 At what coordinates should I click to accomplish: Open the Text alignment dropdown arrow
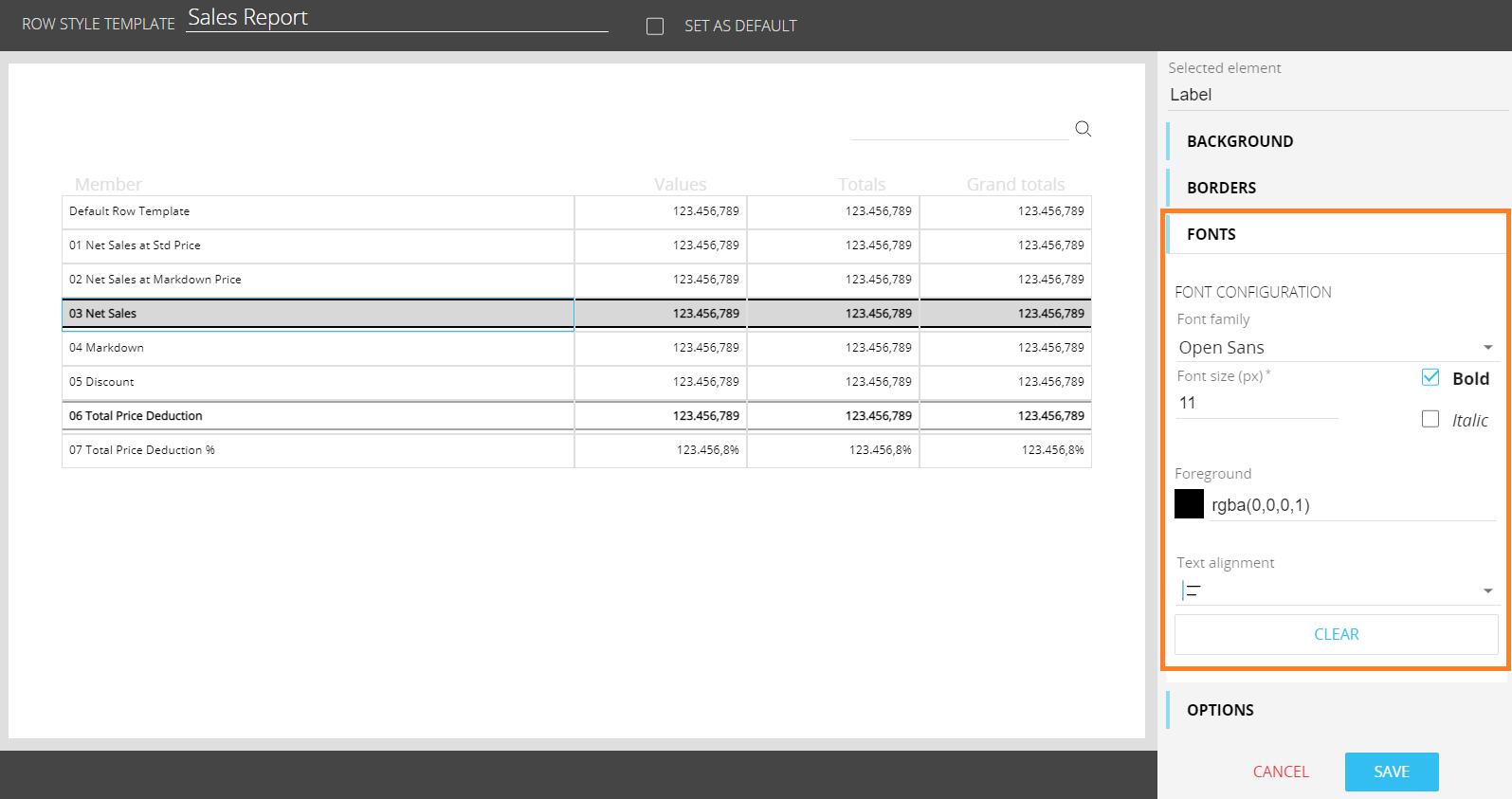coord(1487,591)
